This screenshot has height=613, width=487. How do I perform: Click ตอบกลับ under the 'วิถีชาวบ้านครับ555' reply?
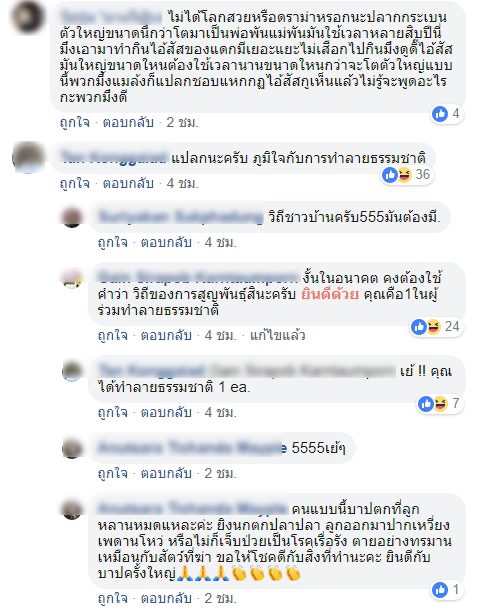pyautogui.click(x=166, y=242)
